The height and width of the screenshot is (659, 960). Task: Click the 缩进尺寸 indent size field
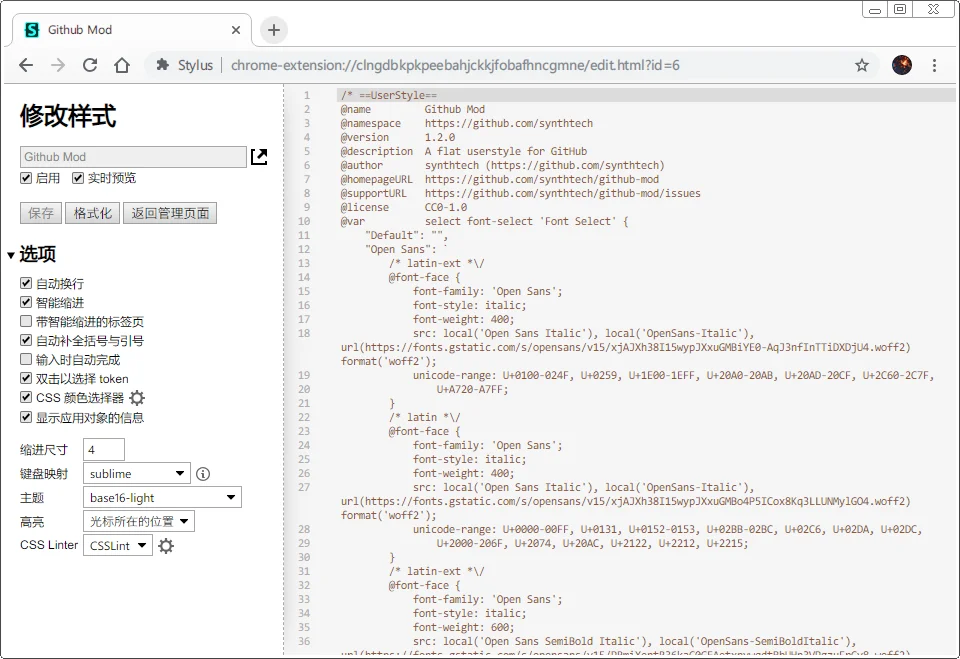(104, 450)
